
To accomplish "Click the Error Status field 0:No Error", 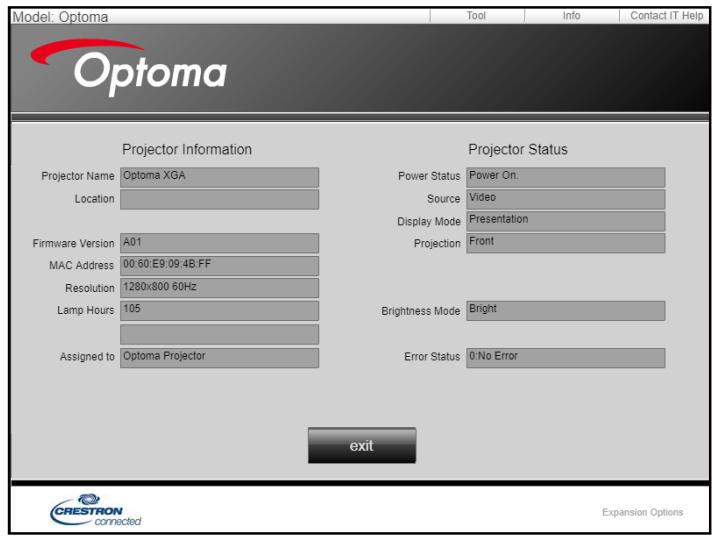I will (x=566, y=358).
